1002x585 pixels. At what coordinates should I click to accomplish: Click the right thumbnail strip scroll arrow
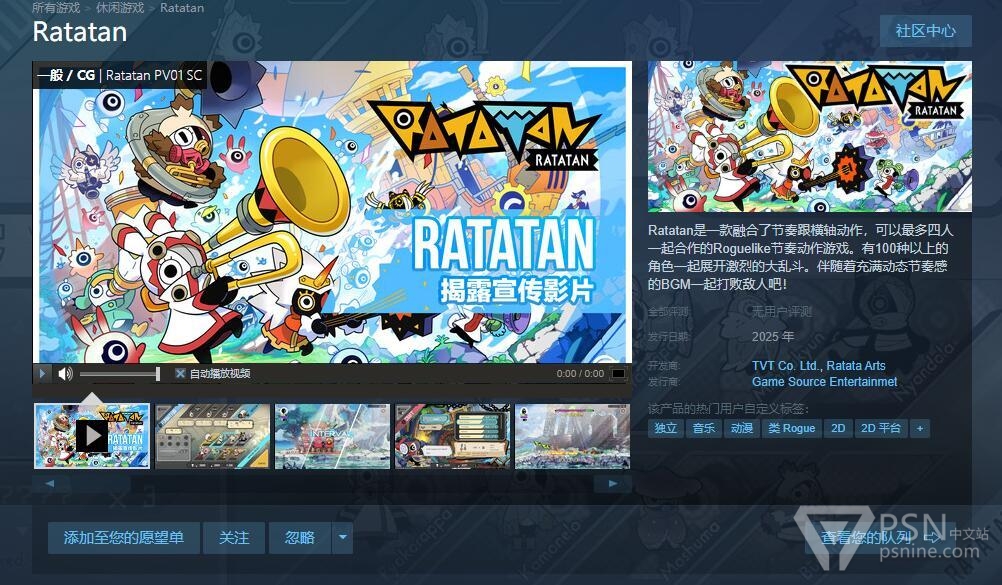coord(612,483)
